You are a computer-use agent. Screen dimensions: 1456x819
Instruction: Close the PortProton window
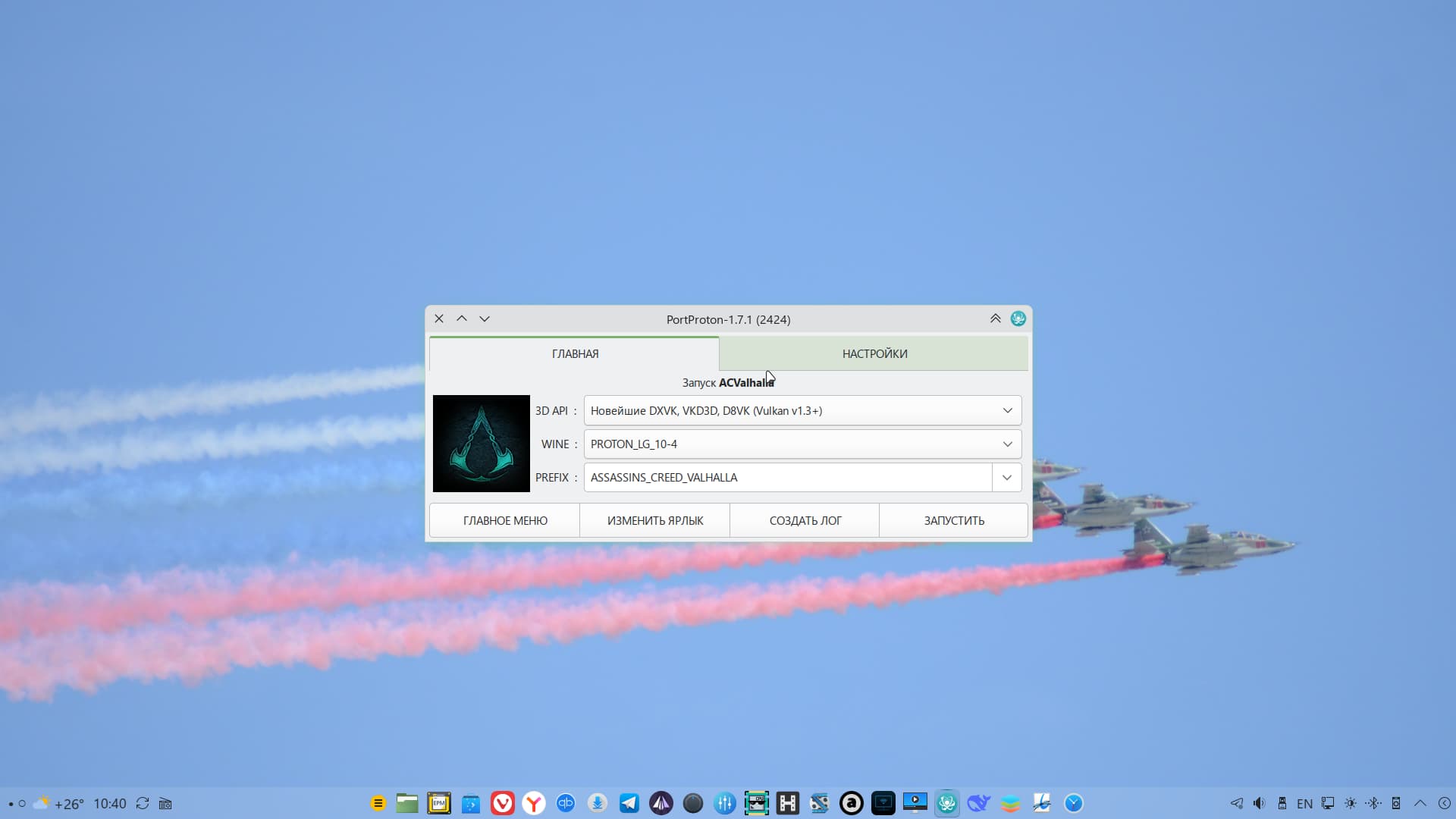(439, 318)
